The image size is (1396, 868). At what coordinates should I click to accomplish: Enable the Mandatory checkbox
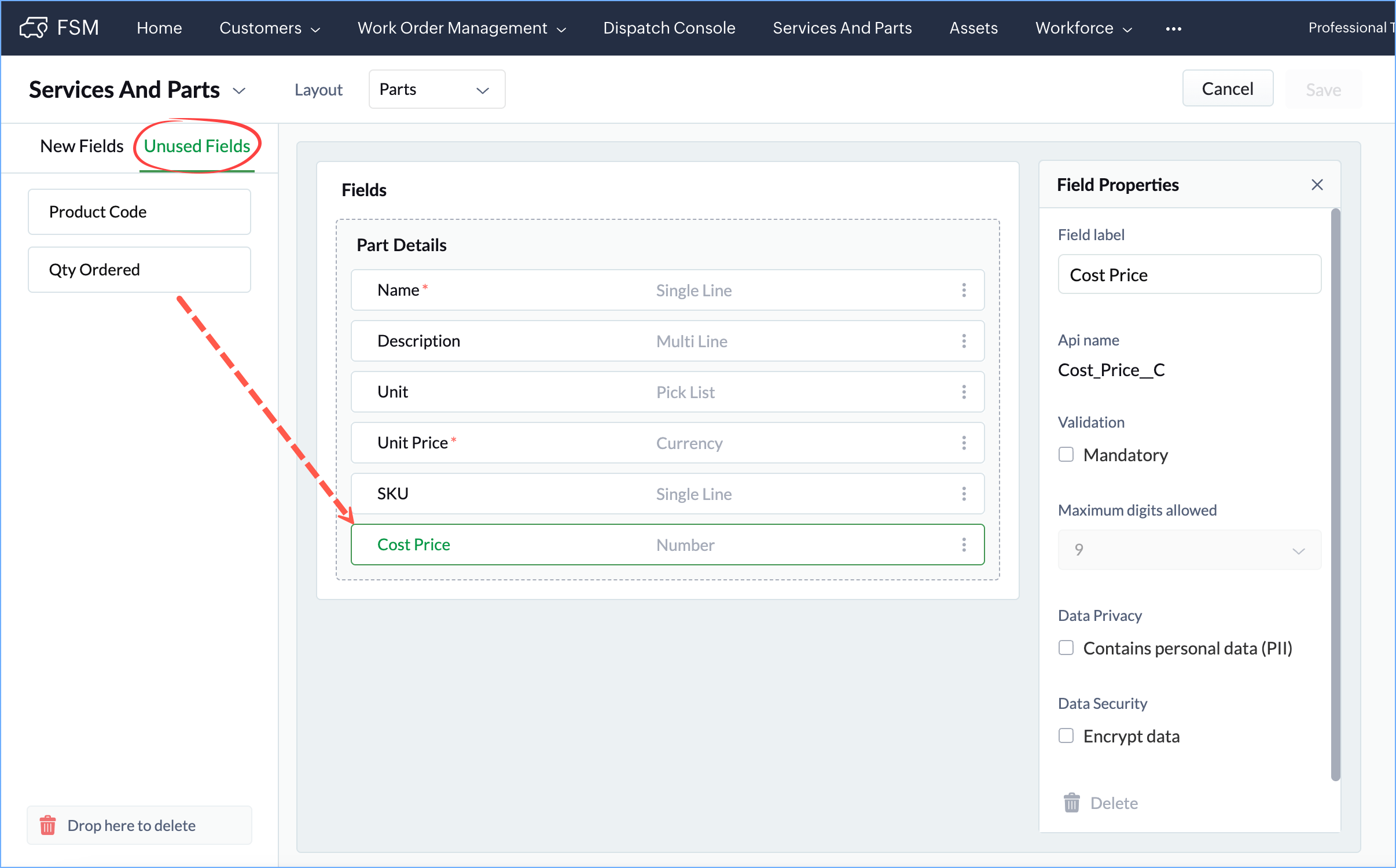(1066, 455)
